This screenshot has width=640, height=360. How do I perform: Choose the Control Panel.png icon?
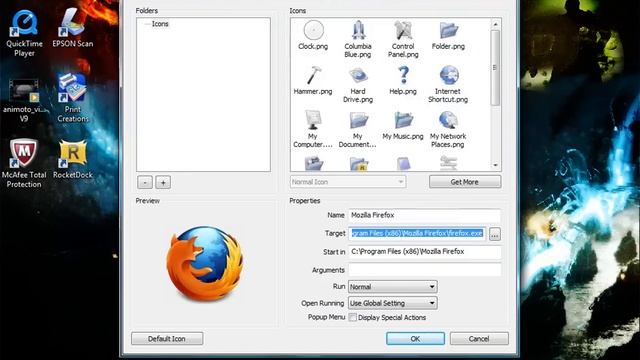[403, 39]
